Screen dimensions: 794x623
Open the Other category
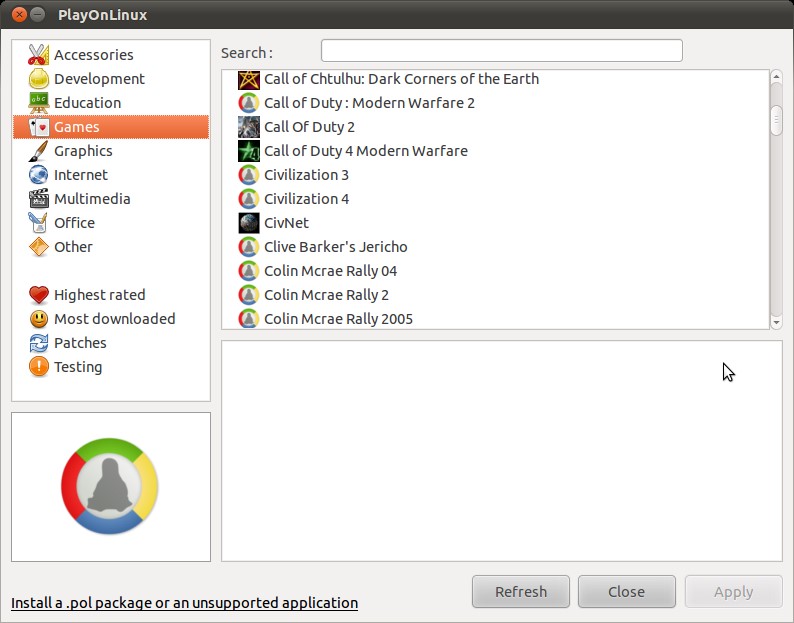(x=111, y=247)
